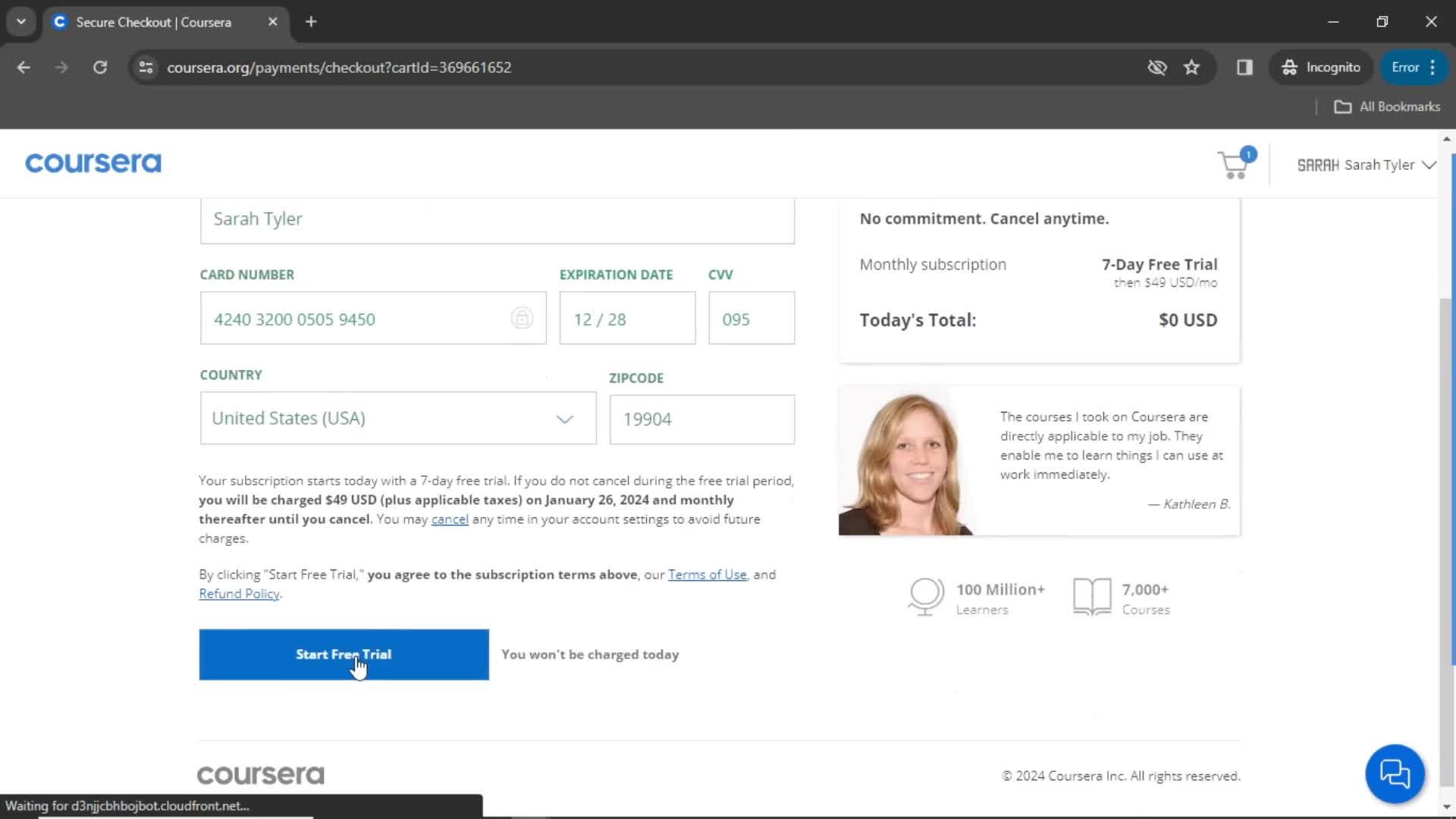Image resolution: width=1456 pixels, height=819 pixels.
Task: Click "You won't be charged today" text
Action: pos(590,654)
